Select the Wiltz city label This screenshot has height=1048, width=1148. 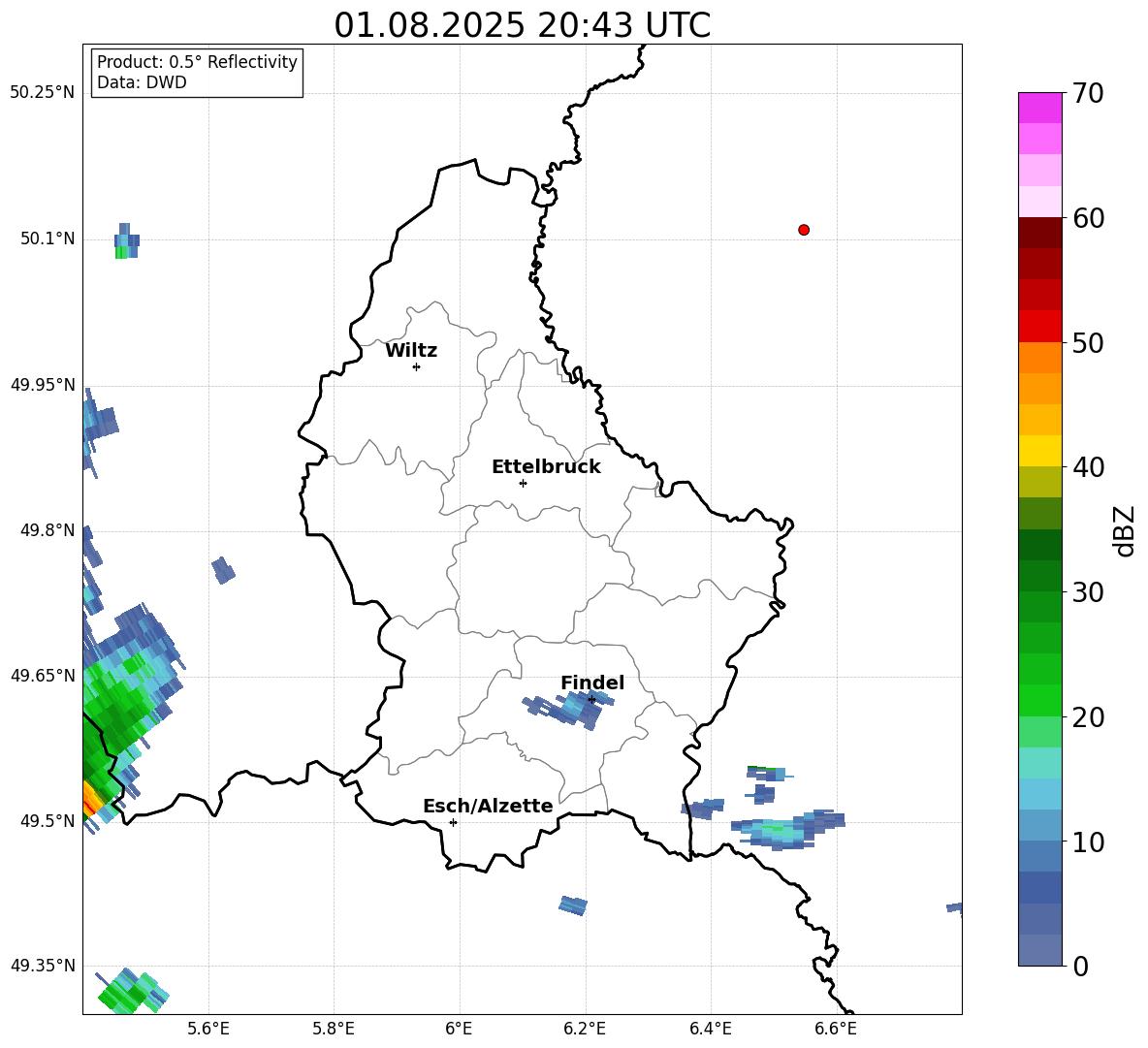click(x=411, y=351)
